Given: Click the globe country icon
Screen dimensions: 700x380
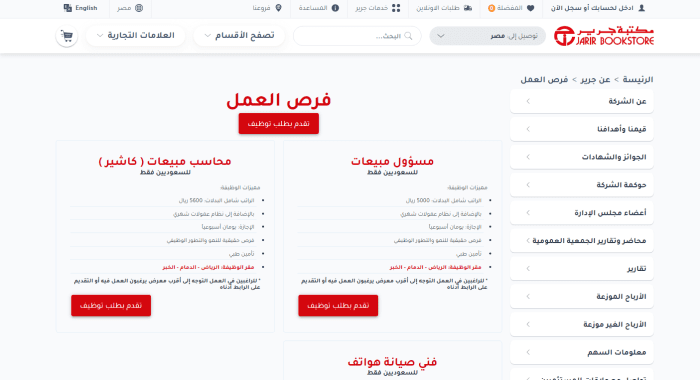Looking at the screenshot, I should pyautogui.click(x=139, y=8).
